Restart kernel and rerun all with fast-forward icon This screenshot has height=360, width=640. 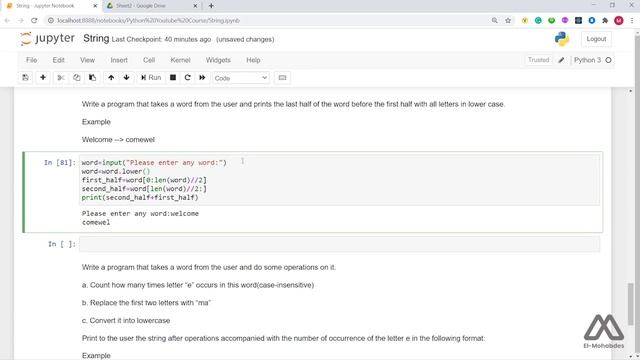(202, 78)
